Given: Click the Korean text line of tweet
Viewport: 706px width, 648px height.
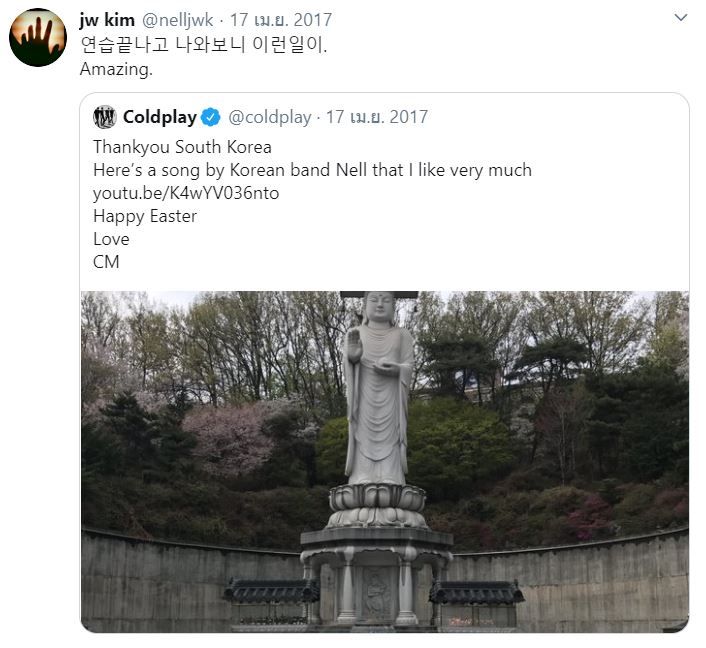Looking at the screenshot, I should pyautogui.click(x=203, y=45).
